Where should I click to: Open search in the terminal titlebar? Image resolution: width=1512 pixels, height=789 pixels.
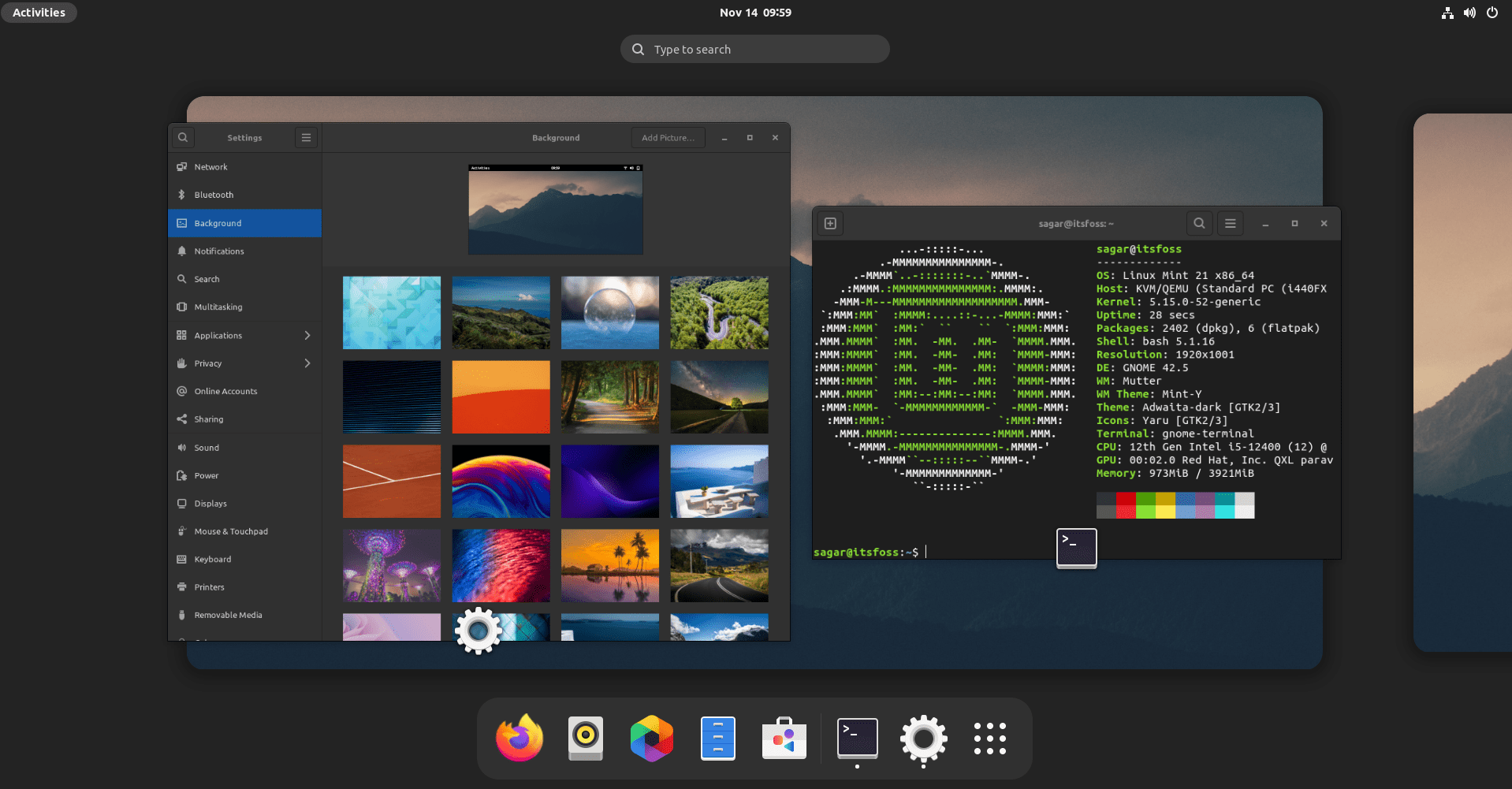click(1199, 223)
